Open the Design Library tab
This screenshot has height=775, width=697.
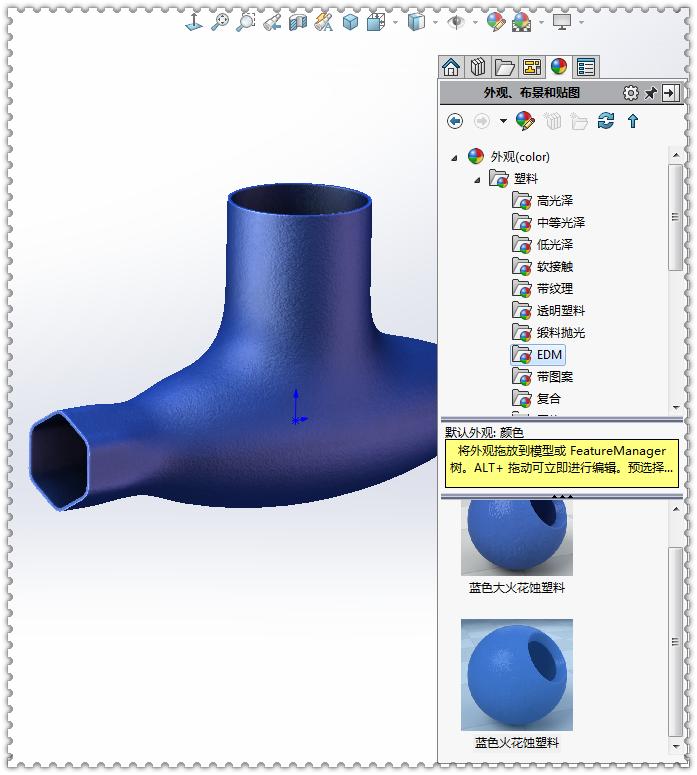coord(478,67)
